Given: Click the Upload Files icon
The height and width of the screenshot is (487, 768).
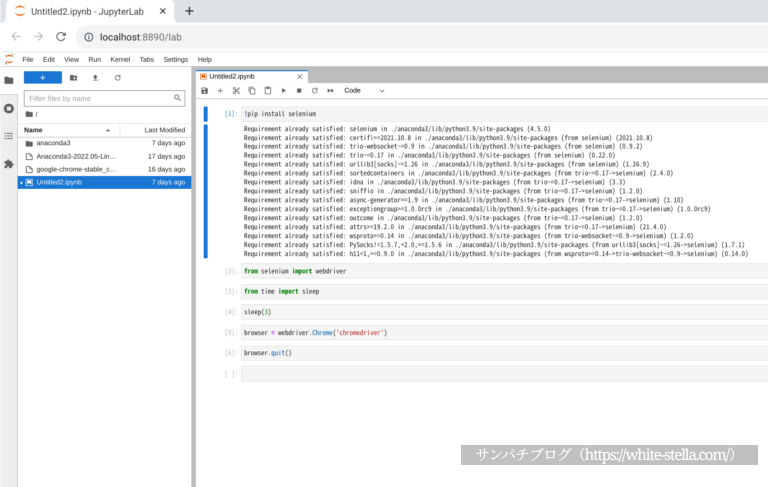Looking at the screenshot, I should coord(96,78).
